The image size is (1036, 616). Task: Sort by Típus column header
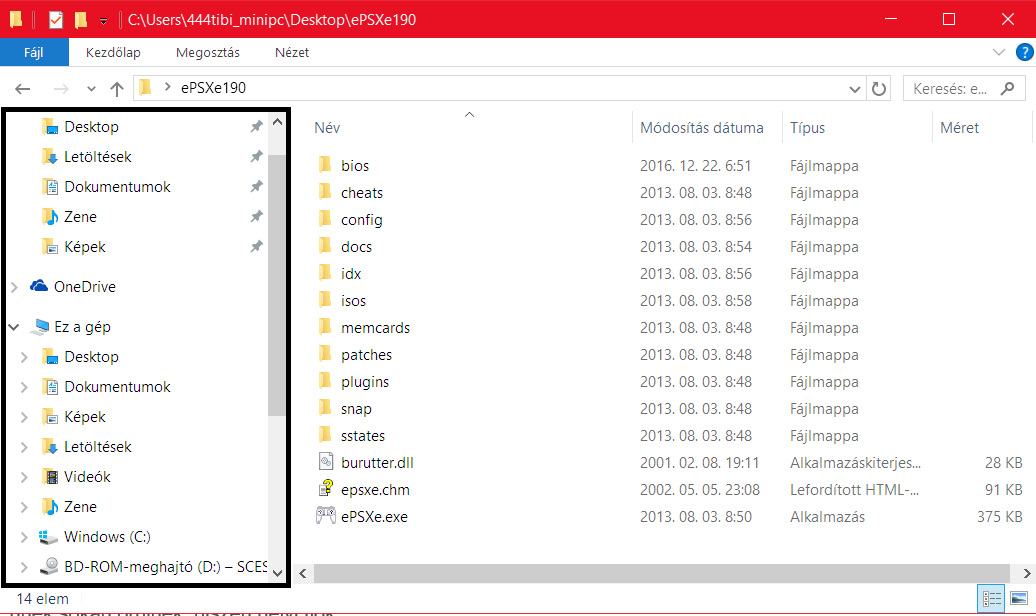click(807, 128)
